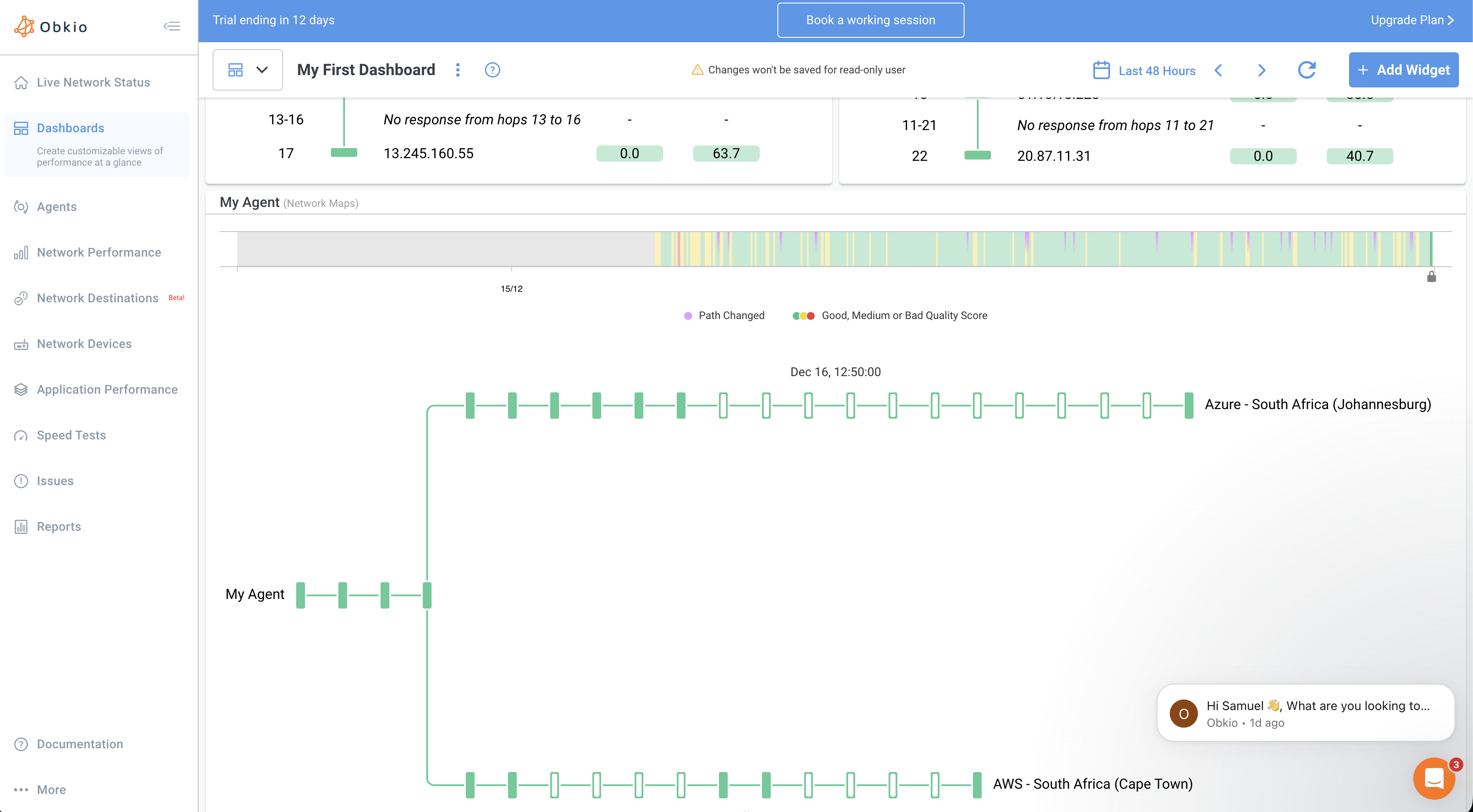The height and width of the screenshot is (812, 1473).
Task: Select the Speed Tests sidebar icon
Action: (21, 435)
